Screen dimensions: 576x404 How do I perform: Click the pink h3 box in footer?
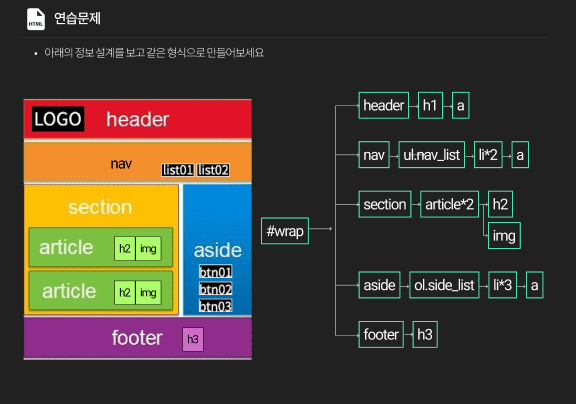(193, 339)
